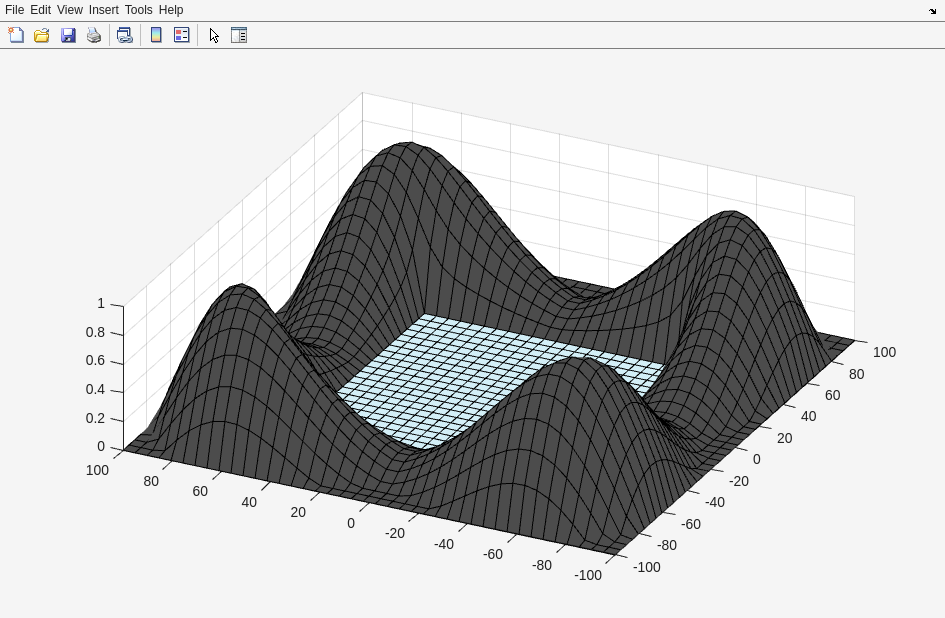
Task: Open the Property Inspector from the toolbar
Action: pyautogui.click(x=239, y=35)
